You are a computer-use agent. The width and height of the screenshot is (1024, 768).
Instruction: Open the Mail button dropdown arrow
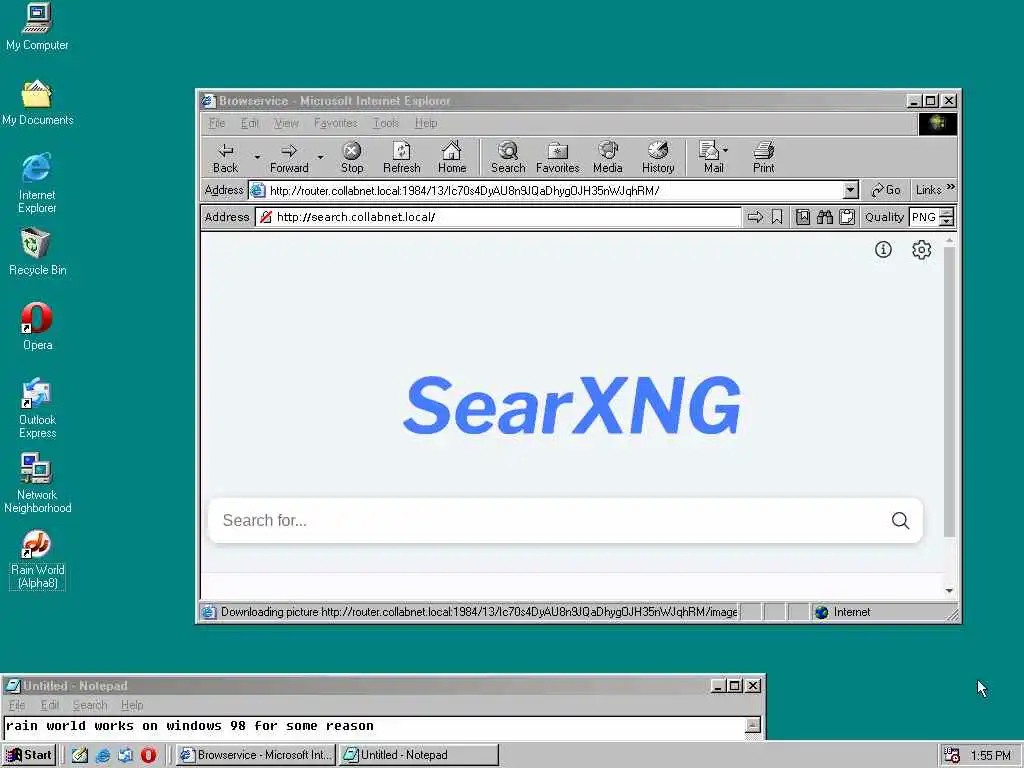click(726, 151)
